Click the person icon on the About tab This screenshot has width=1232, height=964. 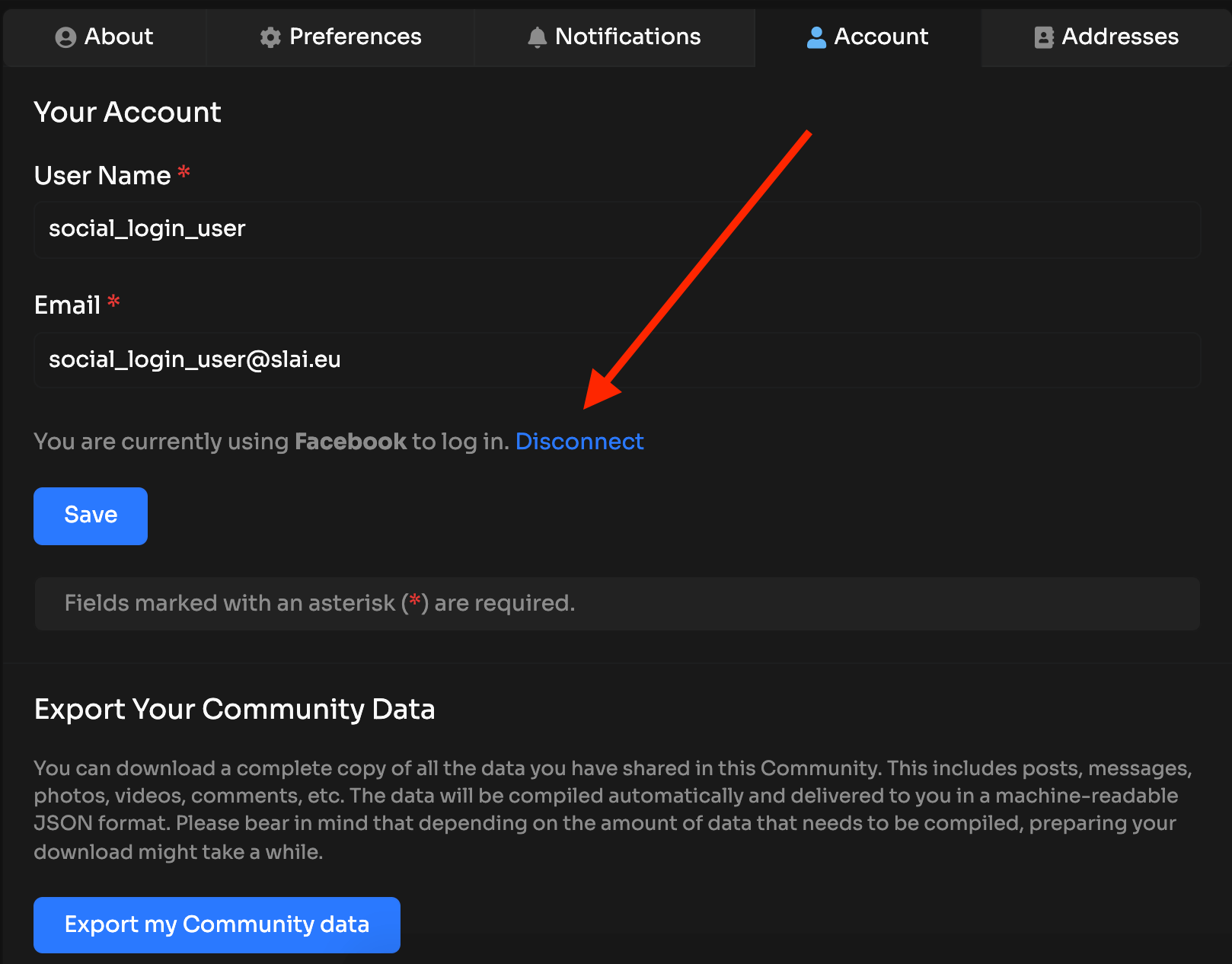point(65,37)
